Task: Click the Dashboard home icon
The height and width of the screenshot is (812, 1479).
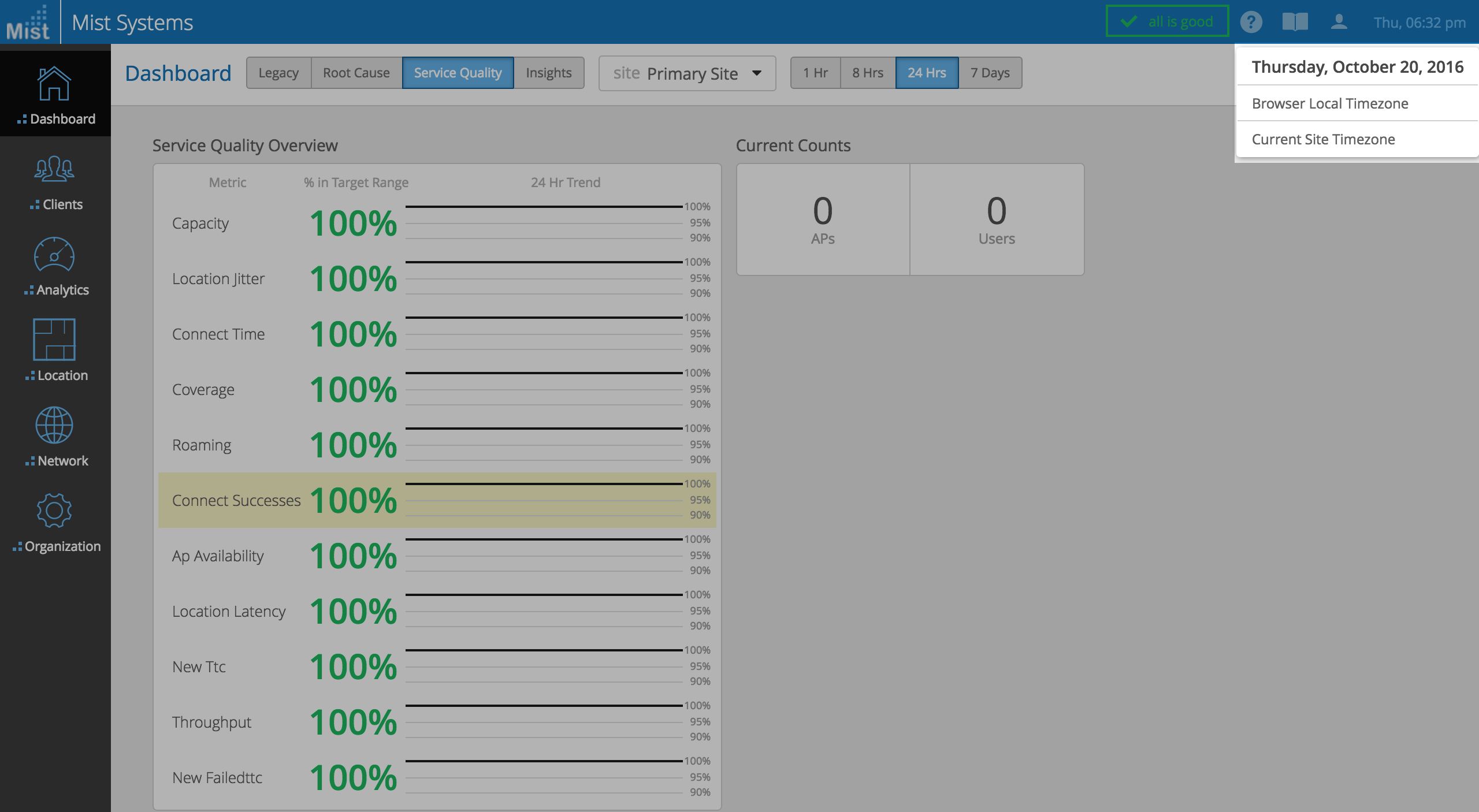Action: pyautogui.click(x=54, y=84)
